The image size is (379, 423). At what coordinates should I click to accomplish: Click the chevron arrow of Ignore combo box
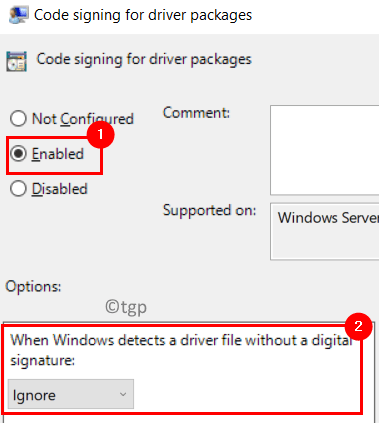click(x=123, y=394)
